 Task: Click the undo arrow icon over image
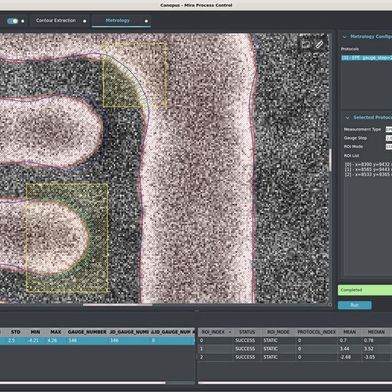[306, 44]
